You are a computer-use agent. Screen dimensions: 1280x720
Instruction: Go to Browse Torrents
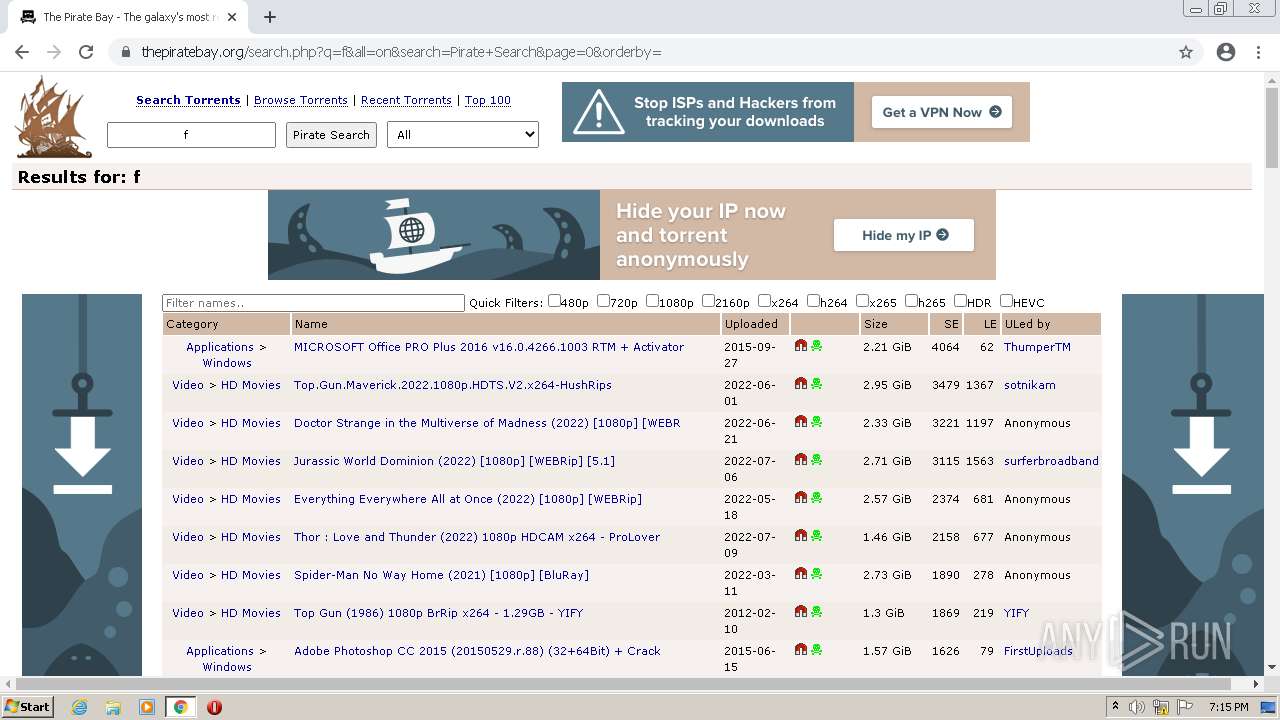tap(301, 100)
